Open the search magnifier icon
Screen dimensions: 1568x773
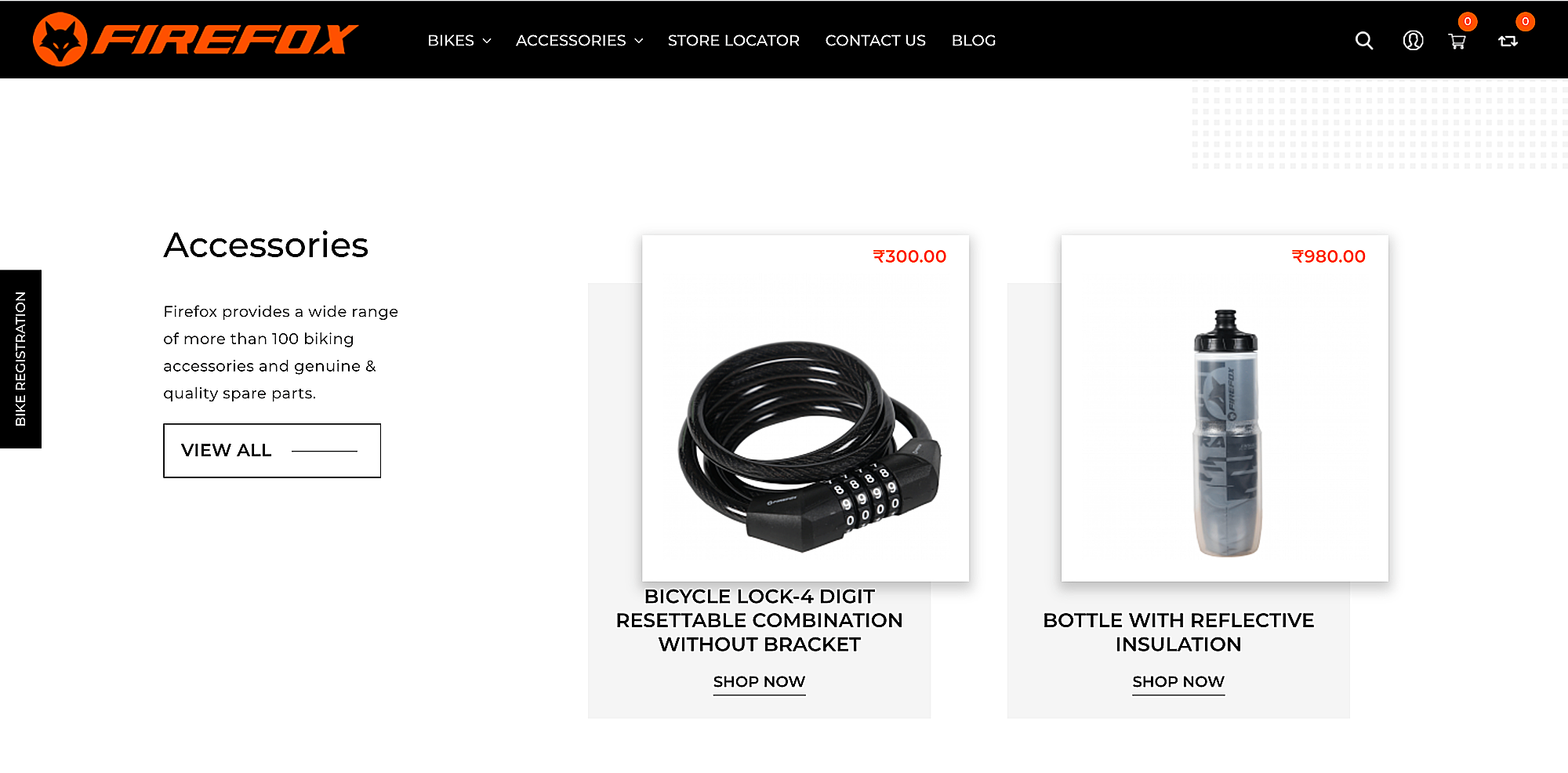point(1363,41)
